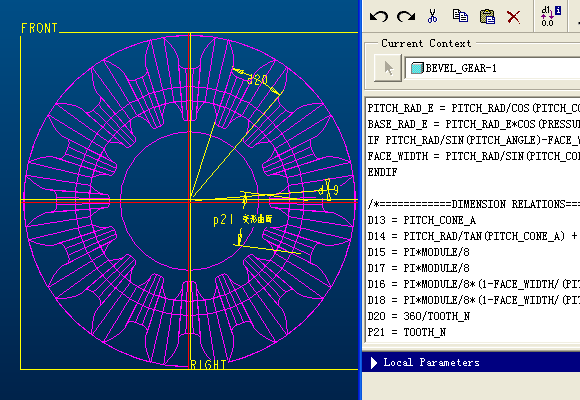Click the D18 relation line
This screenshot has height=400, width=580.
(473, 300)
